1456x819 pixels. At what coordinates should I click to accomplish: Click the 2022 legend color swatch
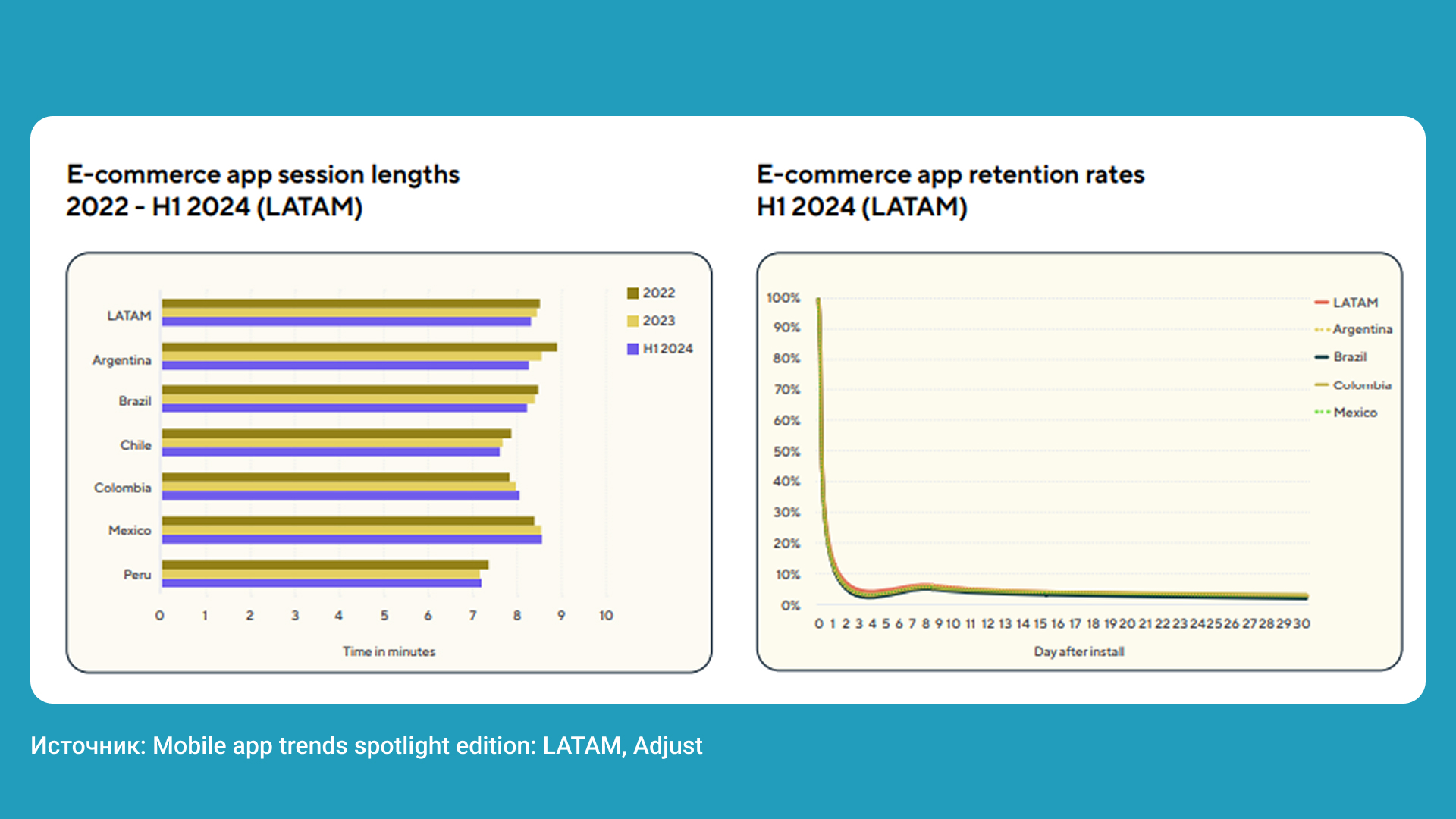pyautogui.click(x=632, y=293)
